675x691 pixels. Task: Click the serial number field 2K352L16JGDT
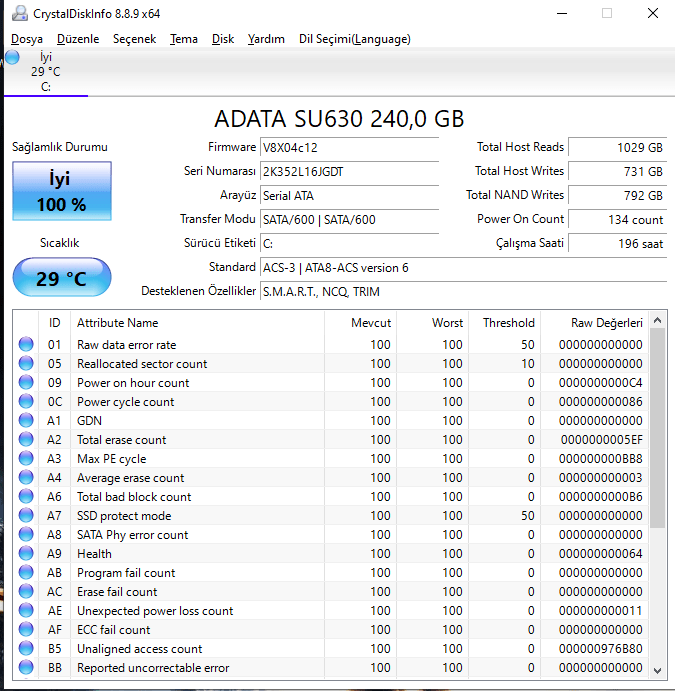[x=349, y=171]
